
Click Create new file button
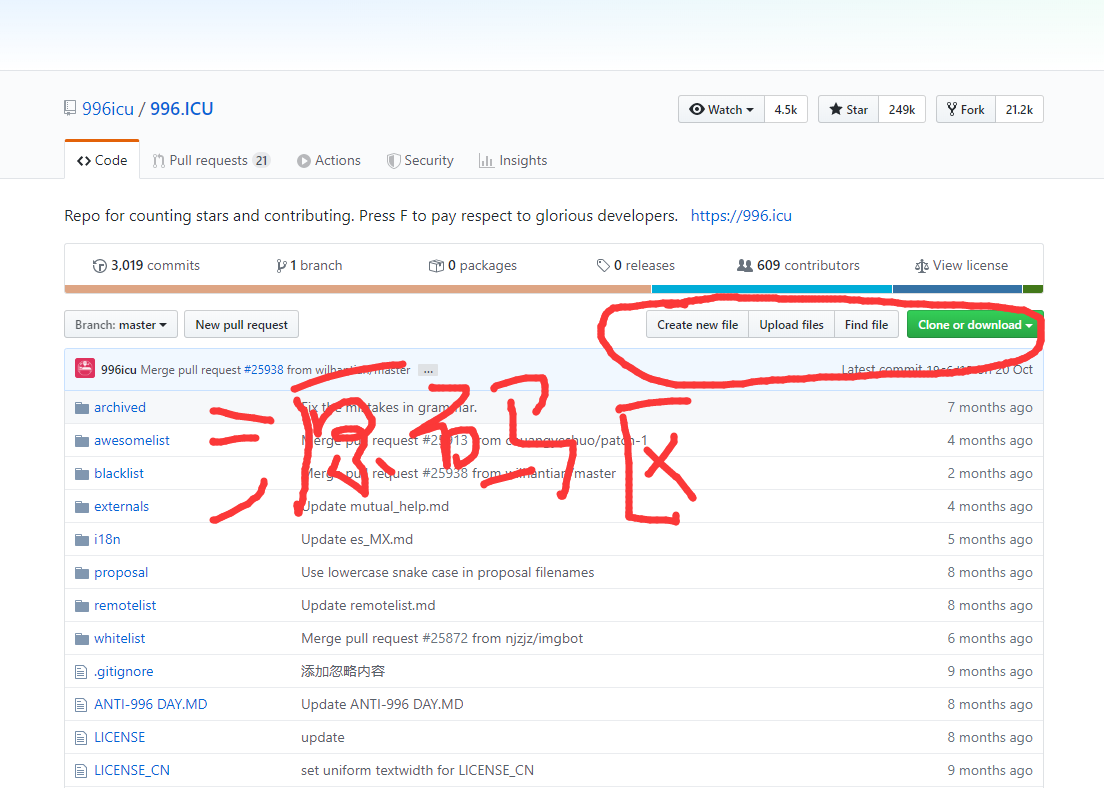(698, 325)
